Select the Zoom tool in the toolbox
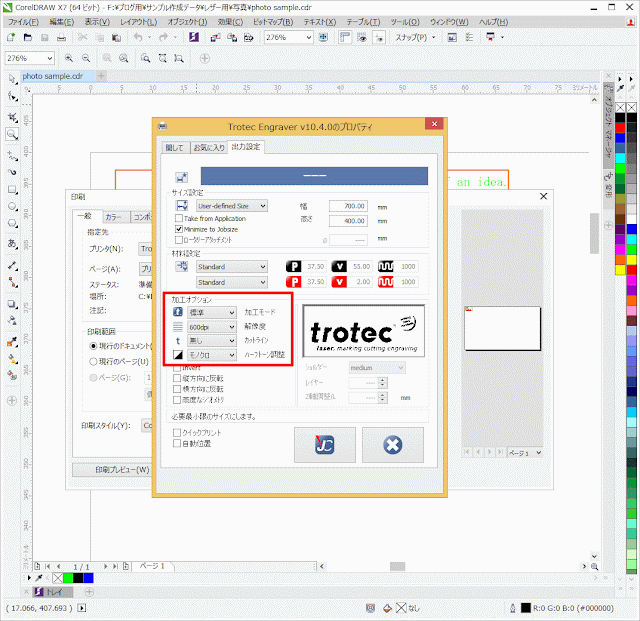This screenshot has height=621, width=640. point(13,134)
